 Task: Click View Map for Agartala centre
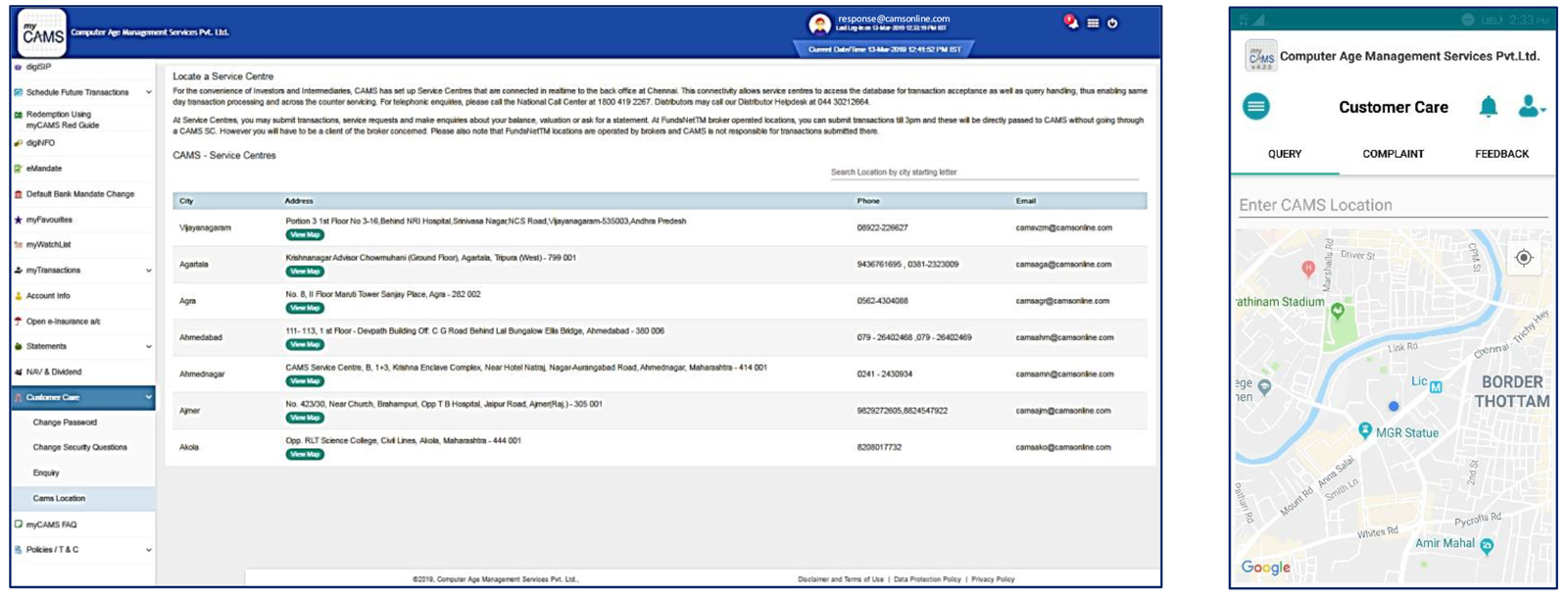pyautogui.click(x=305, y=272)
